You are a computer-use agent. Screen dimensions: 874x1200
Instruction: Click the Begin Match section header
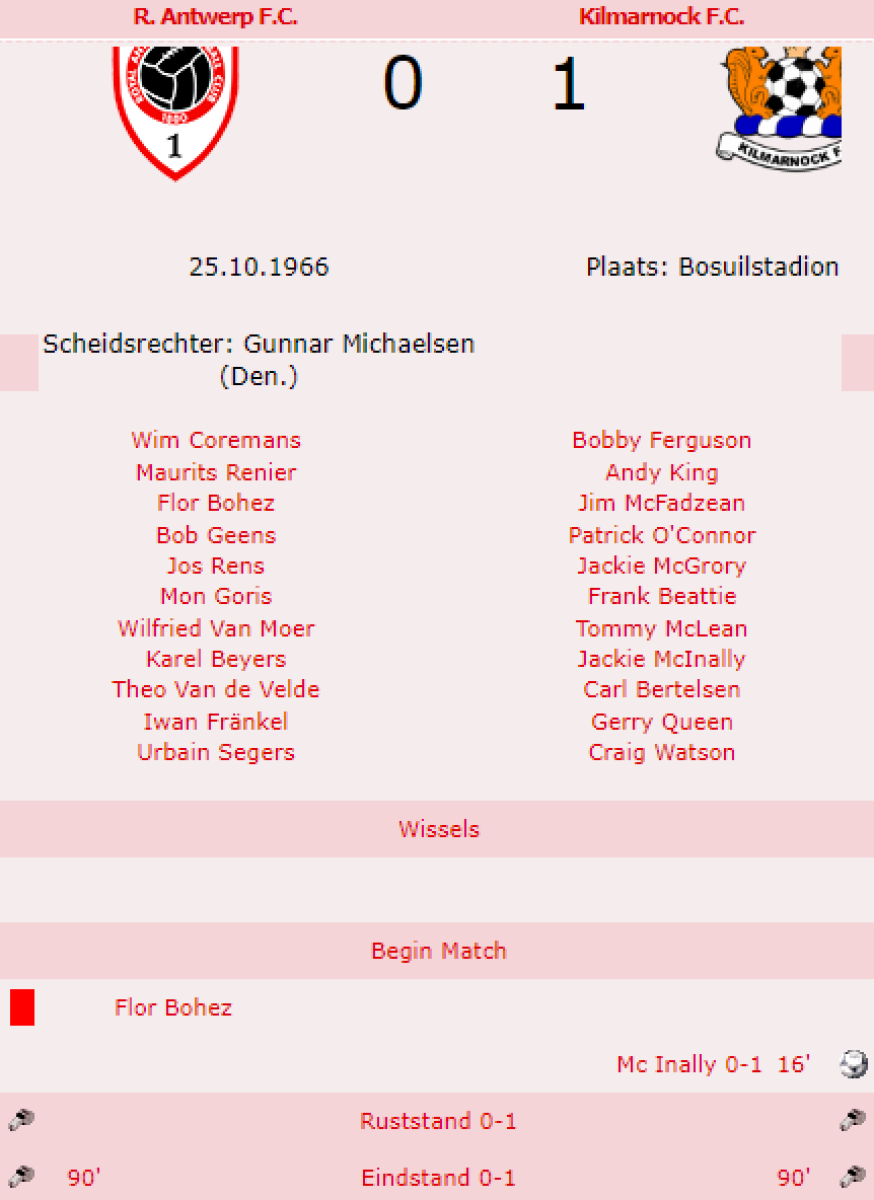(438, 950)
